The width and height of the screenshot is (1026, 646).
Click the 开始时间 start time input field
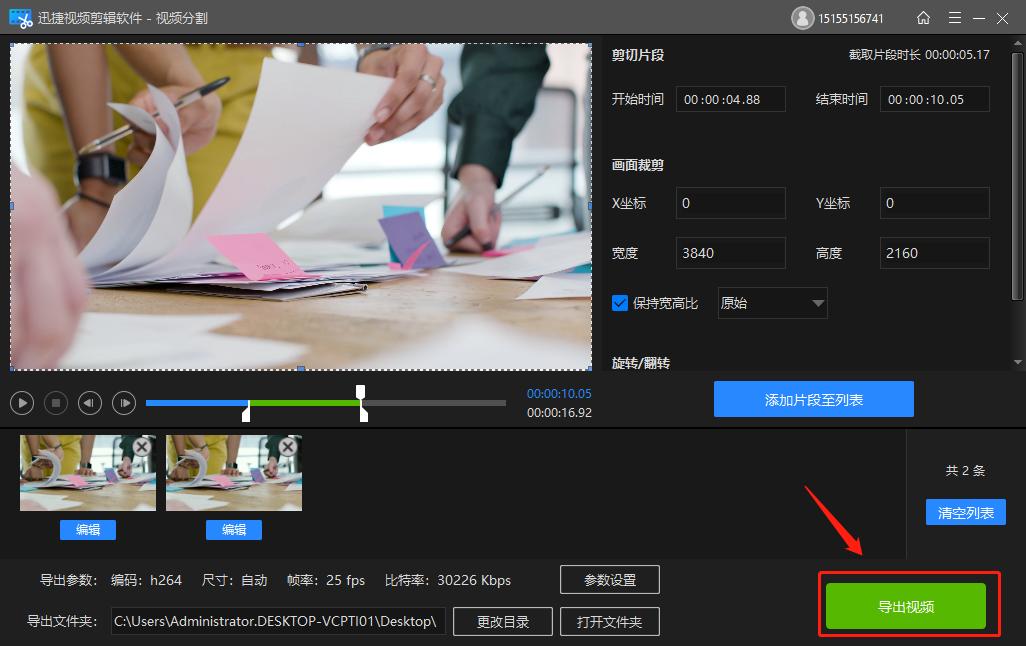(730, 98)
